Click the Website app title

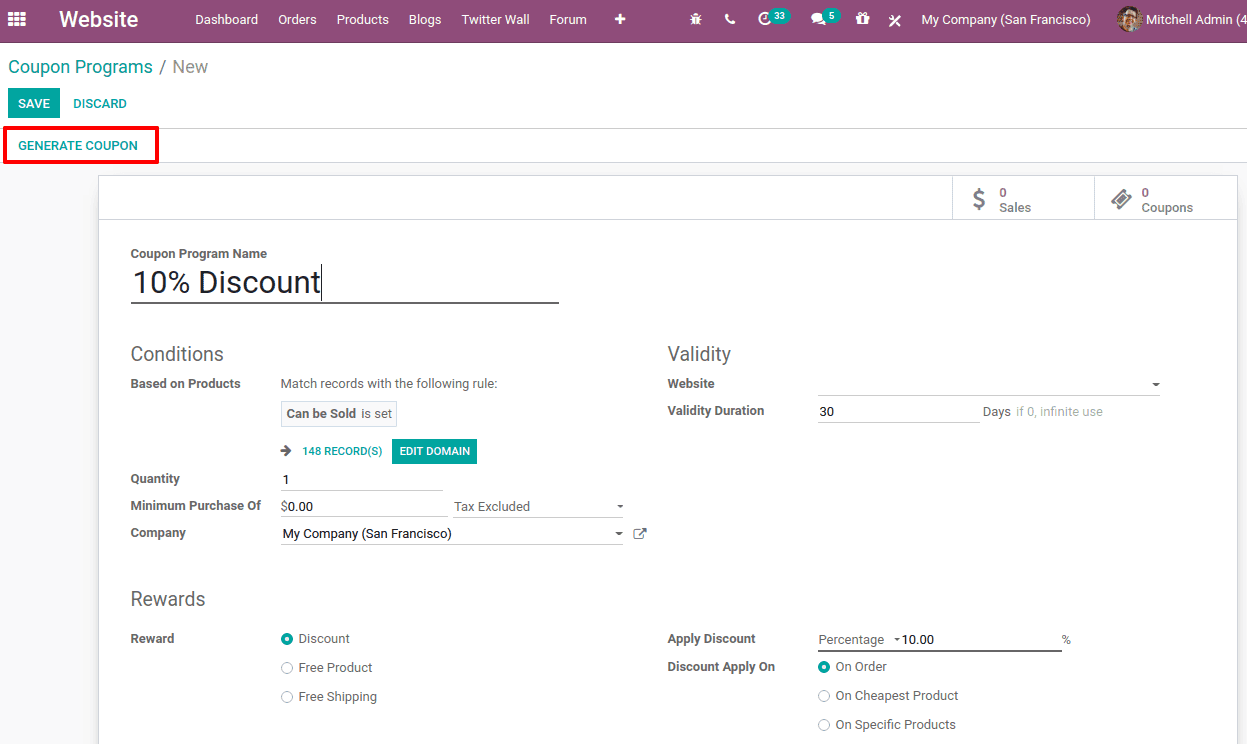pos(98,19)
